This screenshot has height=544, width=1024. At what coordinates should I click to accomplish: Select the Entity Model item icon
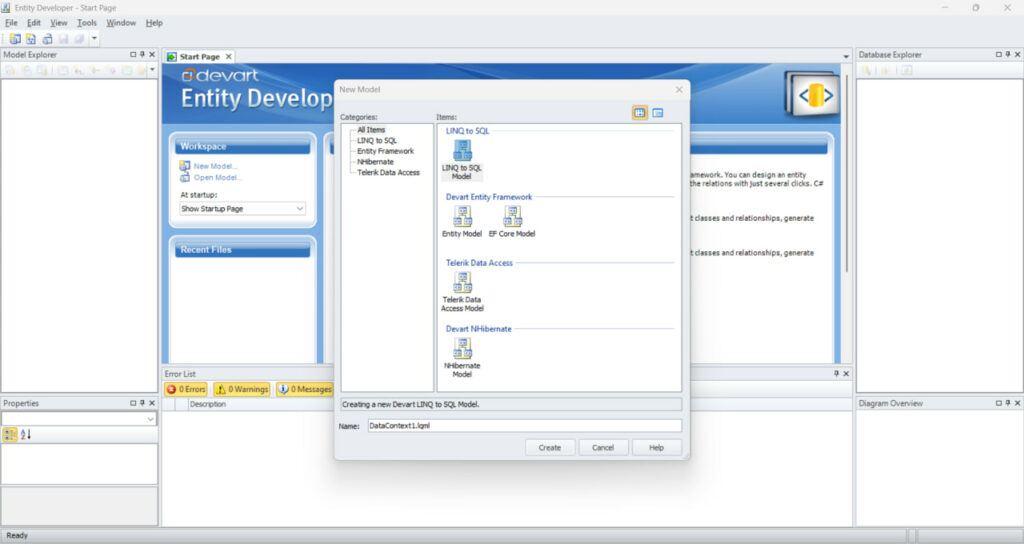[462, 216]
